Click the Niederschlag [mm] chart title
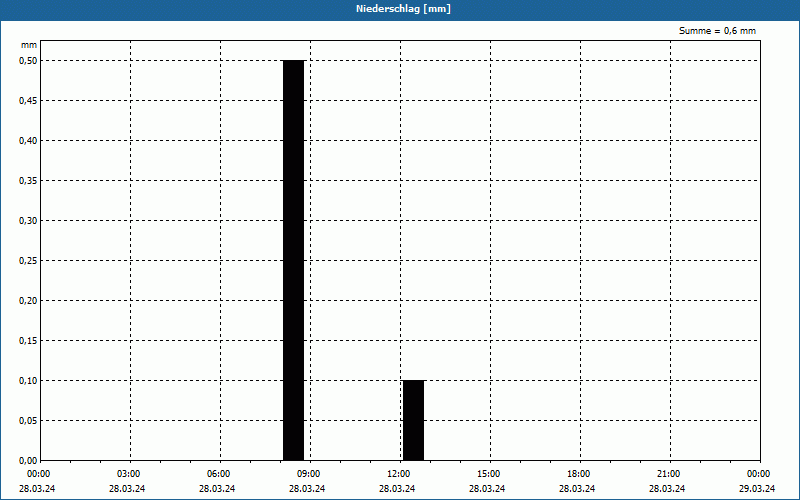Screen dimensions: 800x500 pos(403,9)
